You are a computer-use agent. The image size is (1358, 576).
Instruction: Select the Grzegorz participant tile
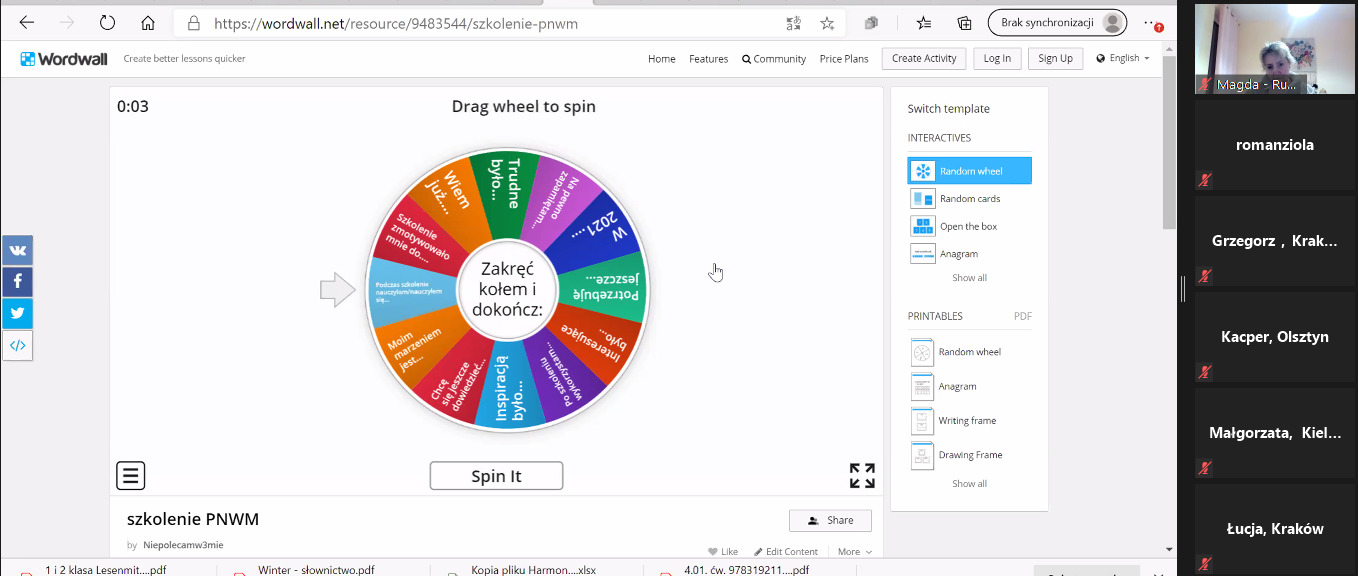(x=1275, y=240)
